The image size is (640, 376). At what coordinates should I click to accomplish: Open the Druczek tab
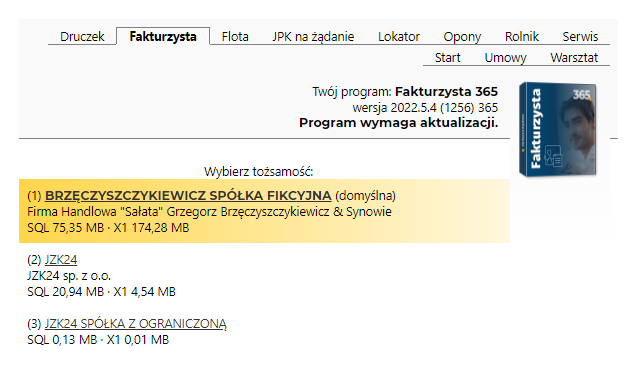pos(82,37)
